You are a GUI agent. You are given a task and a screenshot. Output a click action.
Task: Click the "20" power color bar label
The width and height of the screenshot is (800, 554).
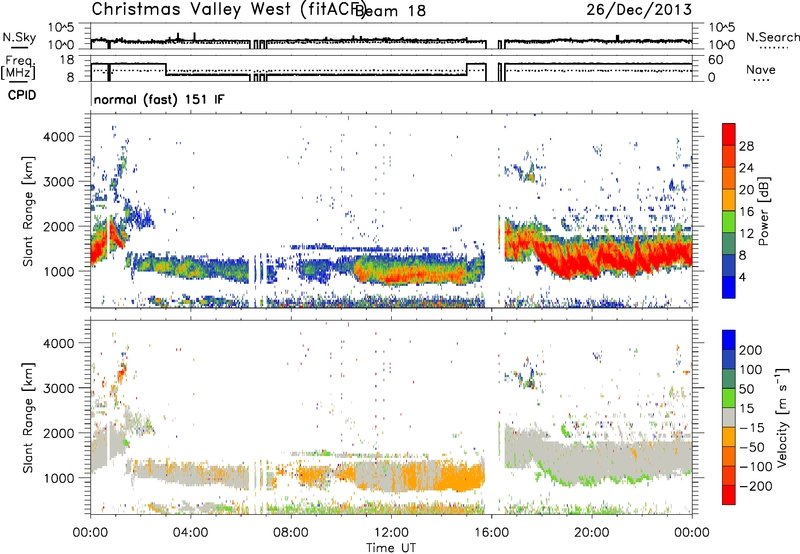(x=746, y=190)
